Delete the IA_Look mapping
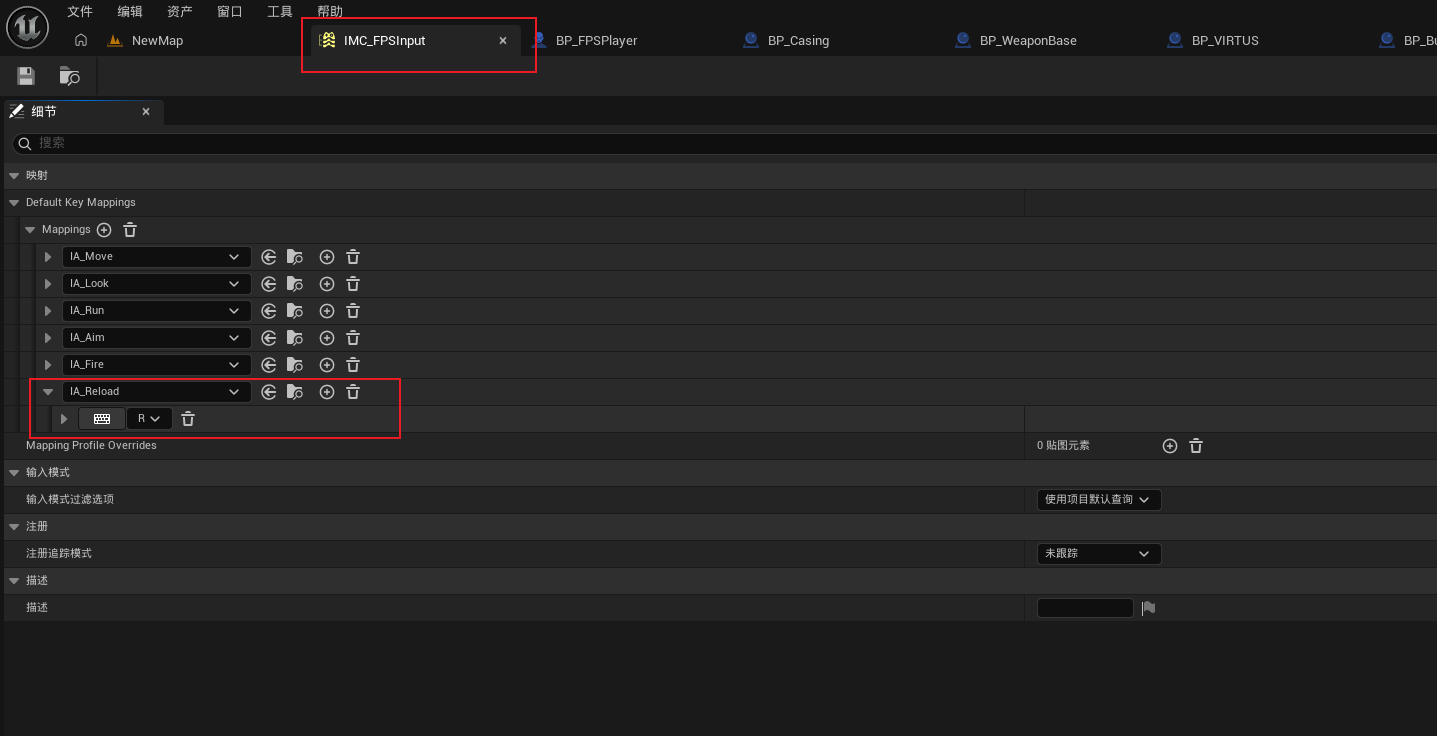The image size is (1437, 736). pos(353,284)
